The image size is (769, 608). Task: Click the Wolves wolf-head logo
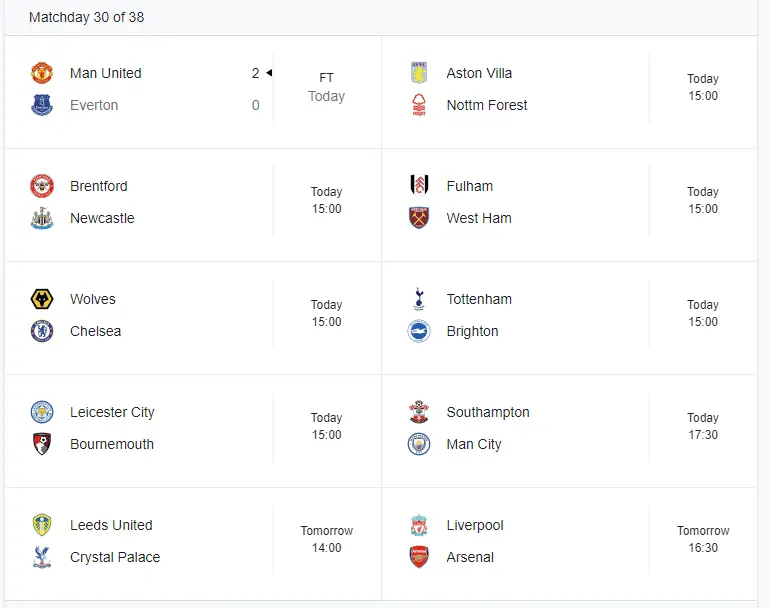(42, 299)
